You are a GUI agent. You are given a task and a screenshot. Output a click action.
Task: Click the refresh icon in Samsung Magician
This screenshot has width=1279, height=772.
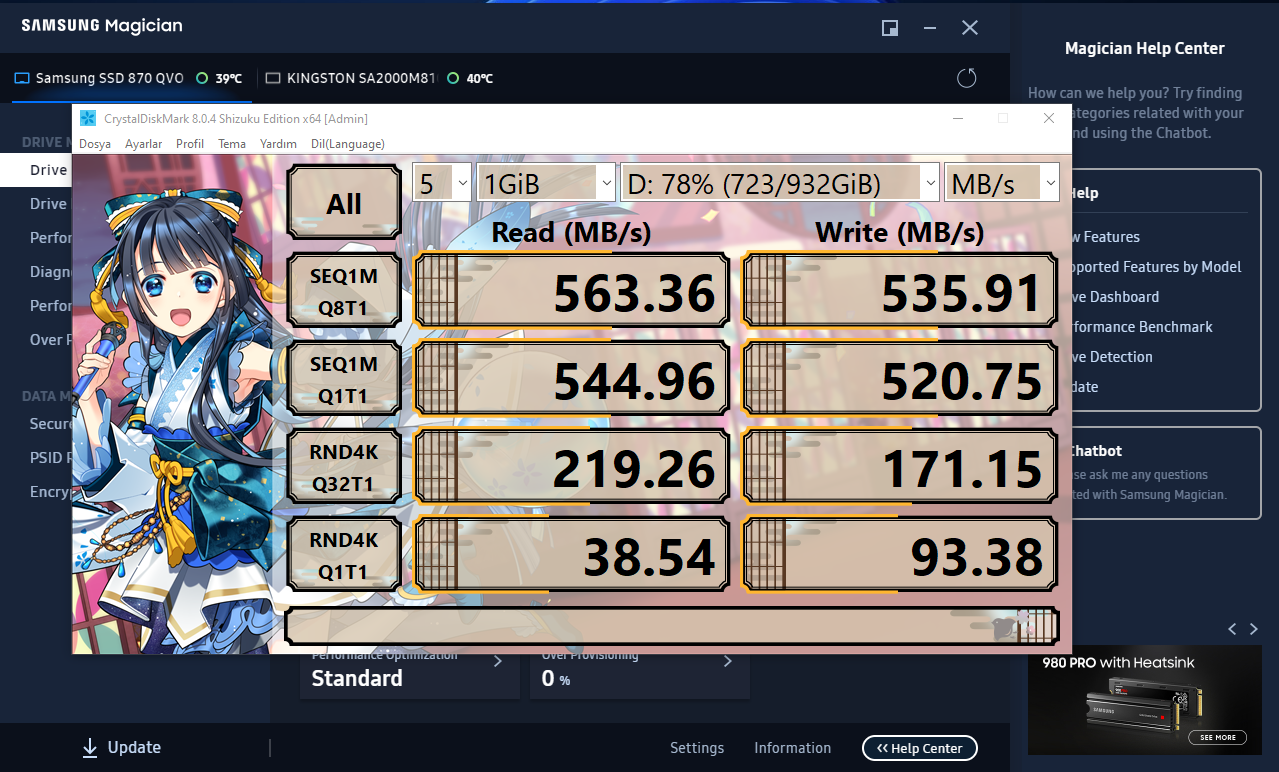tap(966, 78)
